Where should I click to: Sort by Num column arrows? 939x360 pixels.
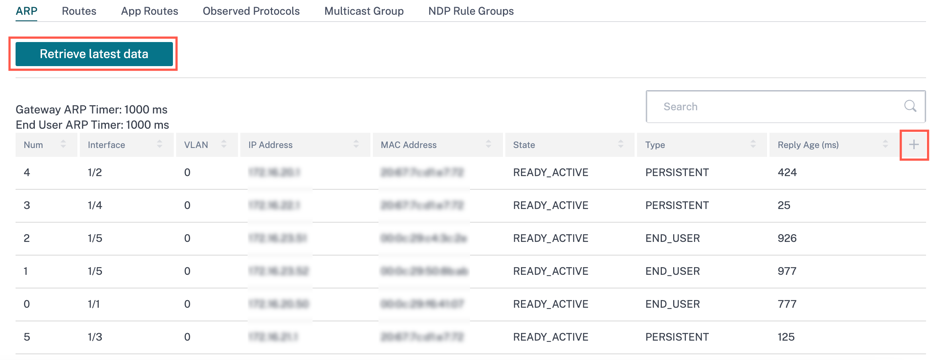click(x=63, y=145)
